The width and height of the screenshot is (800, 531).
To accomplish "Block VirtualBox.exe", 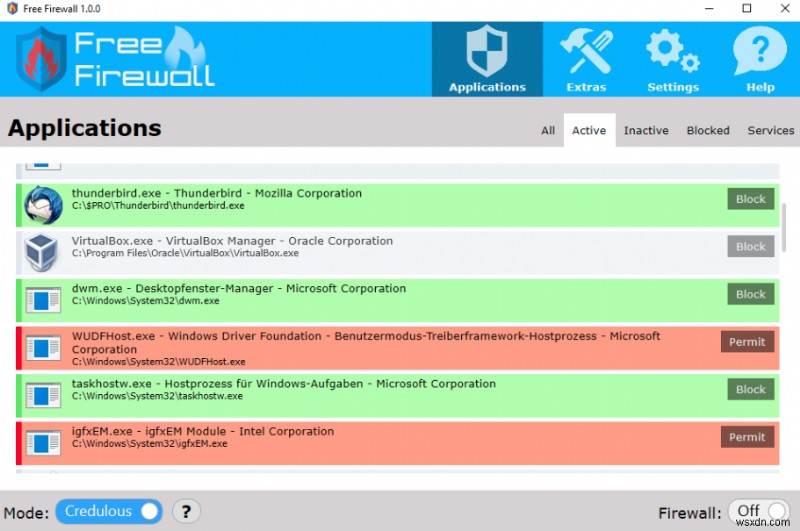I will point(751,246).
